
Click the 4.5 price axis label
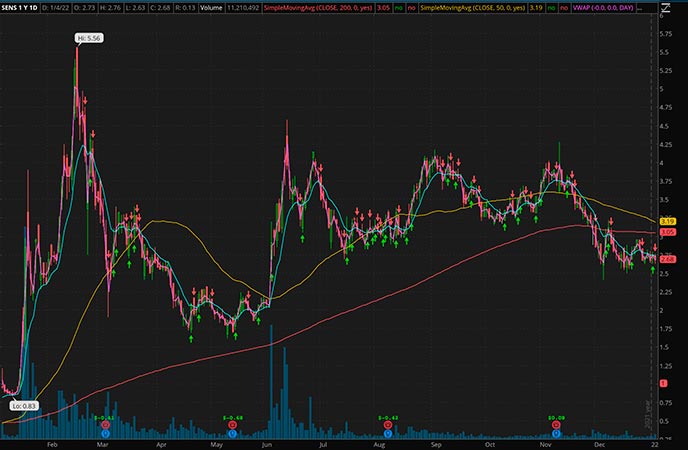pyautogui.click(x=664, y=126)
